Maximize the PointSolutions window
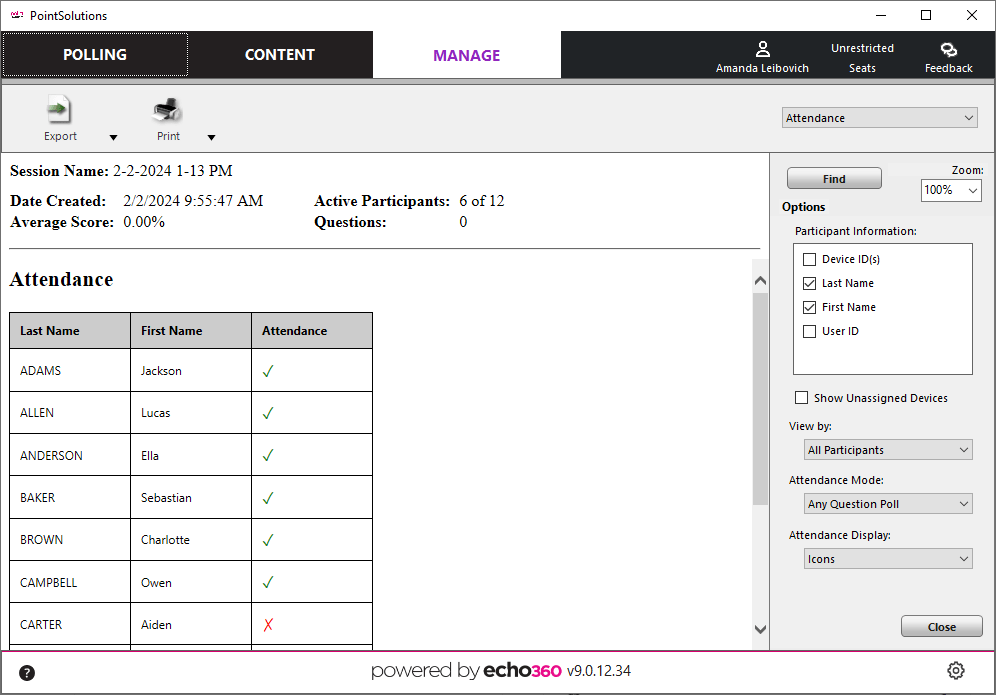The width and height of the screenshot is (996, 695). click(926, 15)
